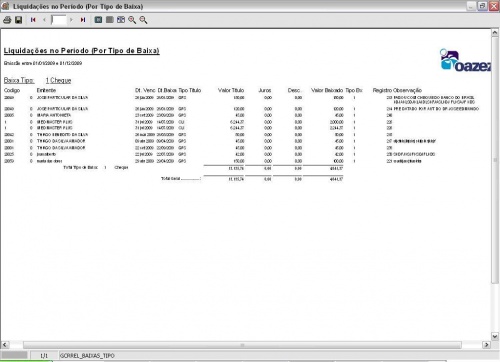Click the page number input field

pyautogui.click(x=59, y=20)
